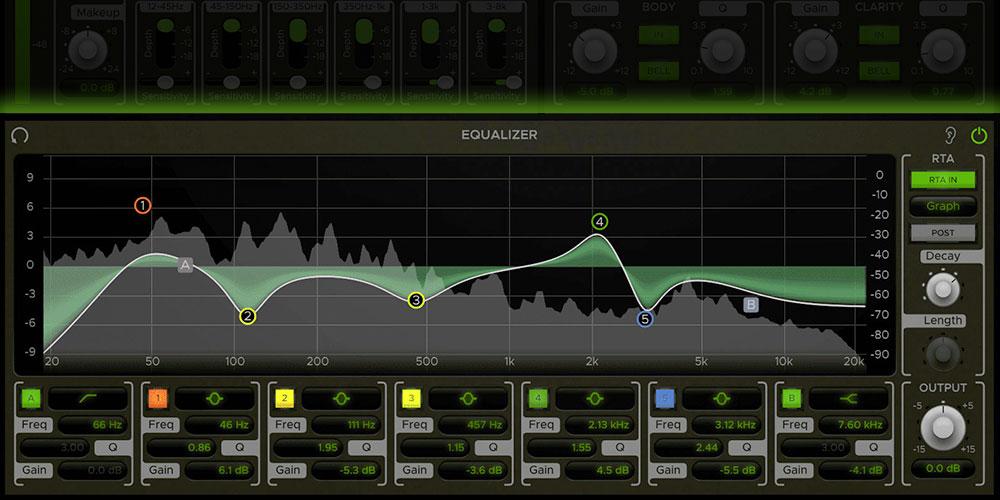Select band 2 frequency field 111 Hz
Viewport: 1000px width, 500px height.
[347, 425]
